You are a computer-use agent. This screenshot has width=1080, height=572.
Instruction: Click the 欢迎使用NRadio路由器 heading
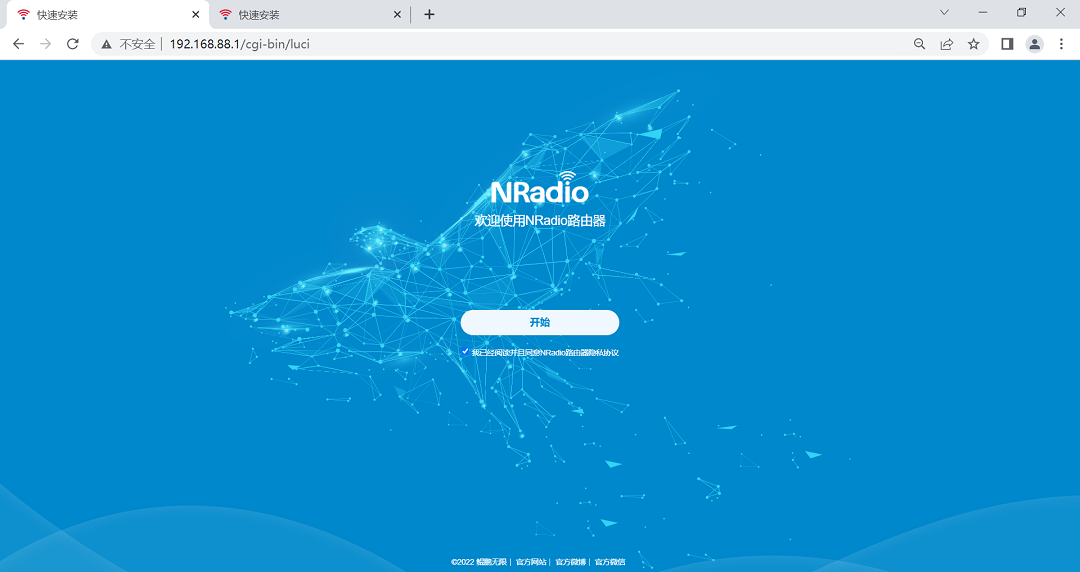(x=539, y=221)
